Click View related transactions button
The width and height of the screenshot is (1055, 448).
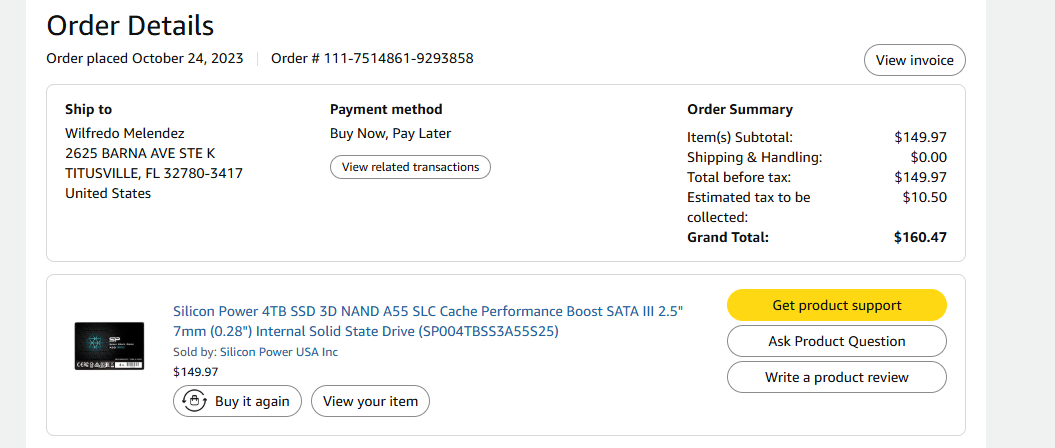pos(410,167)
